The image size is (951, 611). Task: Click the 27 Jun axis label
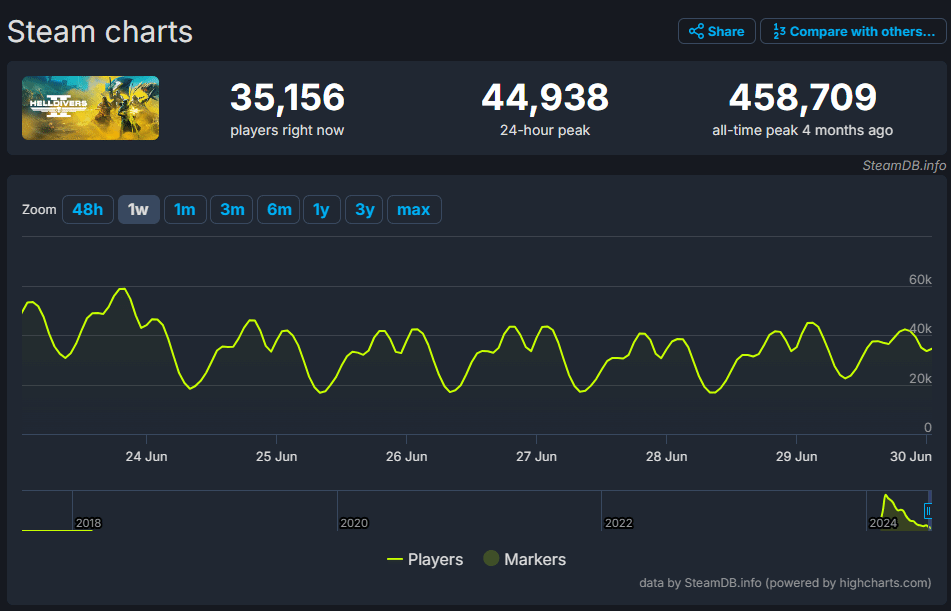pos(536,456)
